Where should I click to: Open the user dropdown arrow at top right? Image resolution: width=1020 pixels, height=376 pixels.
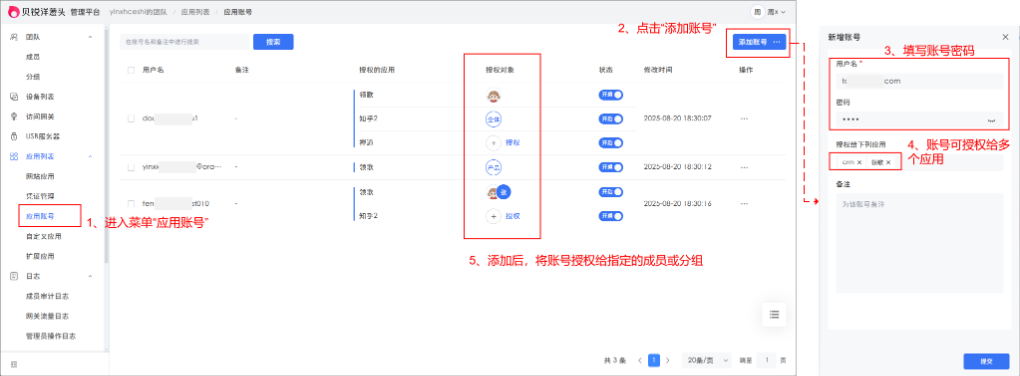click(783, 12)
